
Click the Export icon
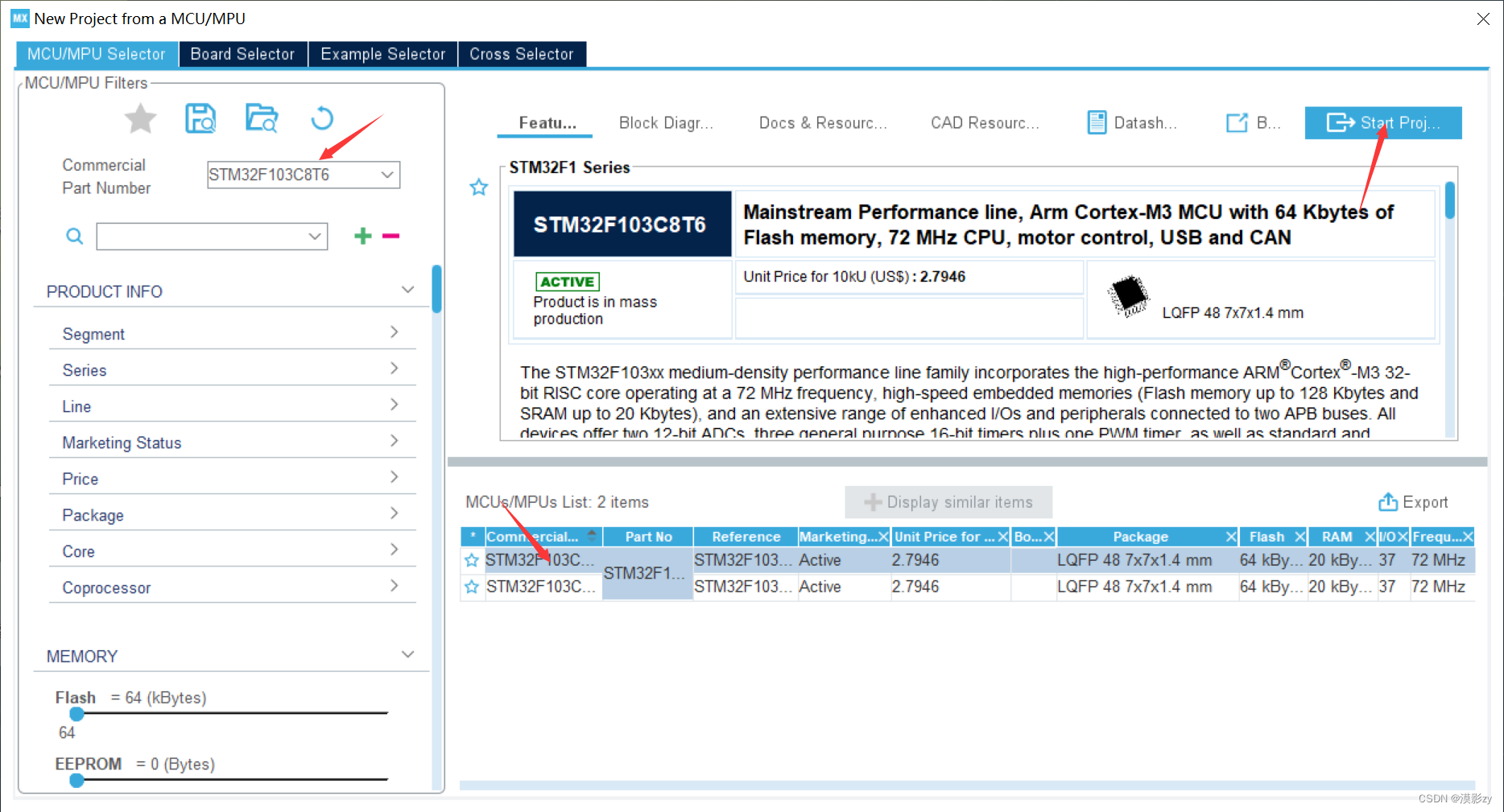[1388, 502]
